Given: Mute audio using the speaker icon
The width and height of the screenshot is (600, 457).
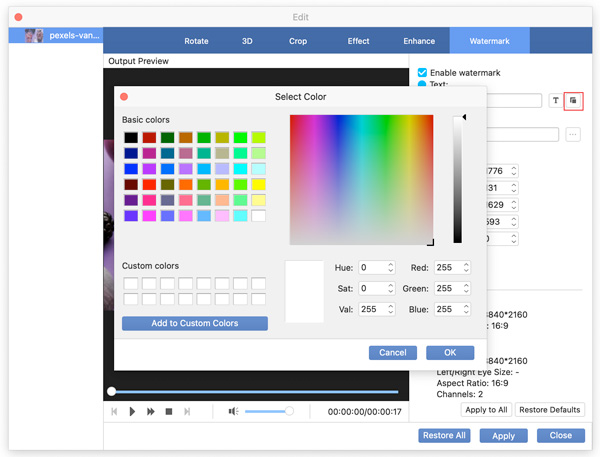Looking at the screenshot, I should click(232, 411).
